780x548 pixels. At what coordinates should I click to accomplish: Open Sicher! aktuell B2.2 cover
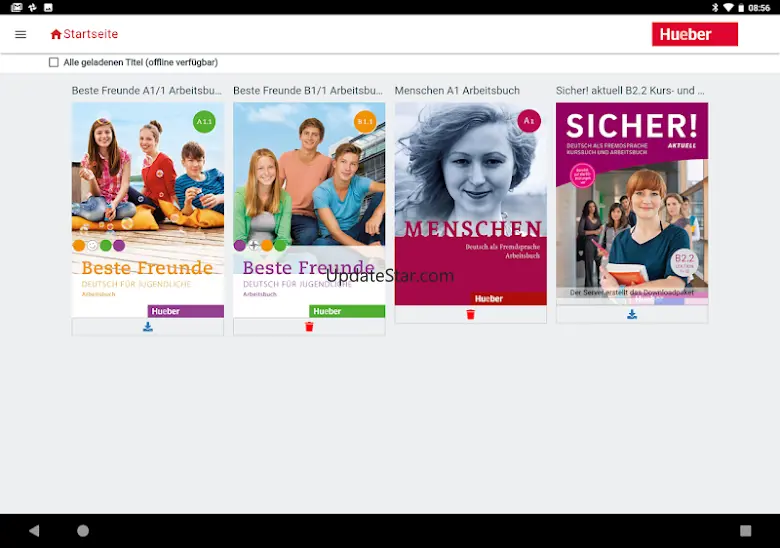click(632, 204)
